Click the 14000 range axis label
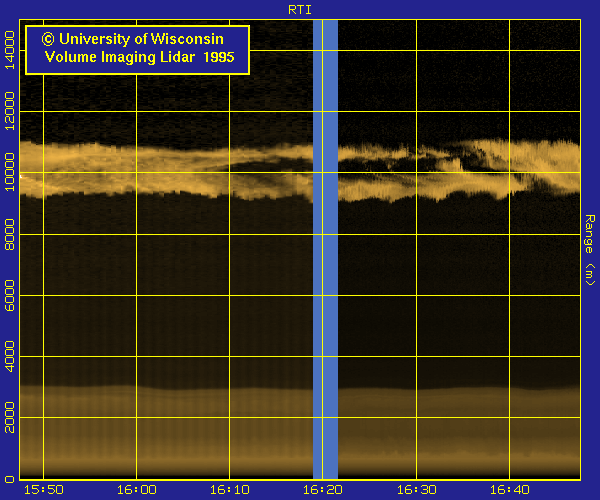Screen dimensions: 600x500 (9, 50)
